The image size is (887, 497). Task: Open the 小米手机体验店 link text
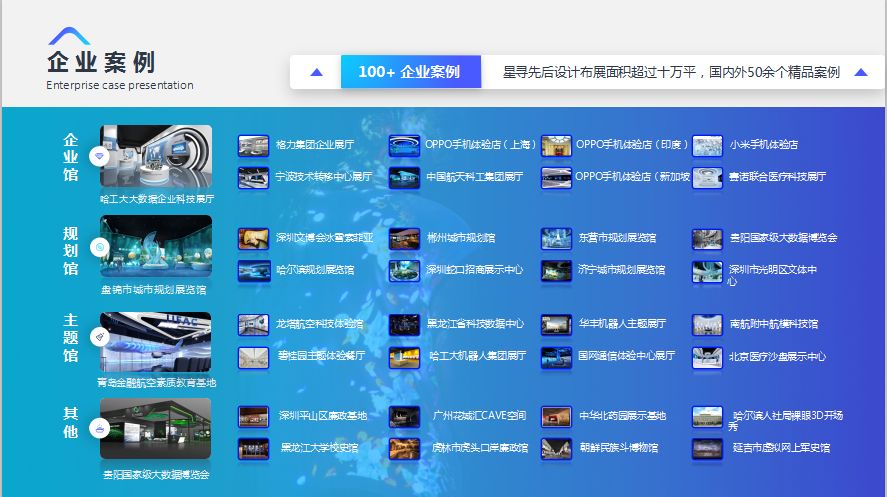[763, 145]
